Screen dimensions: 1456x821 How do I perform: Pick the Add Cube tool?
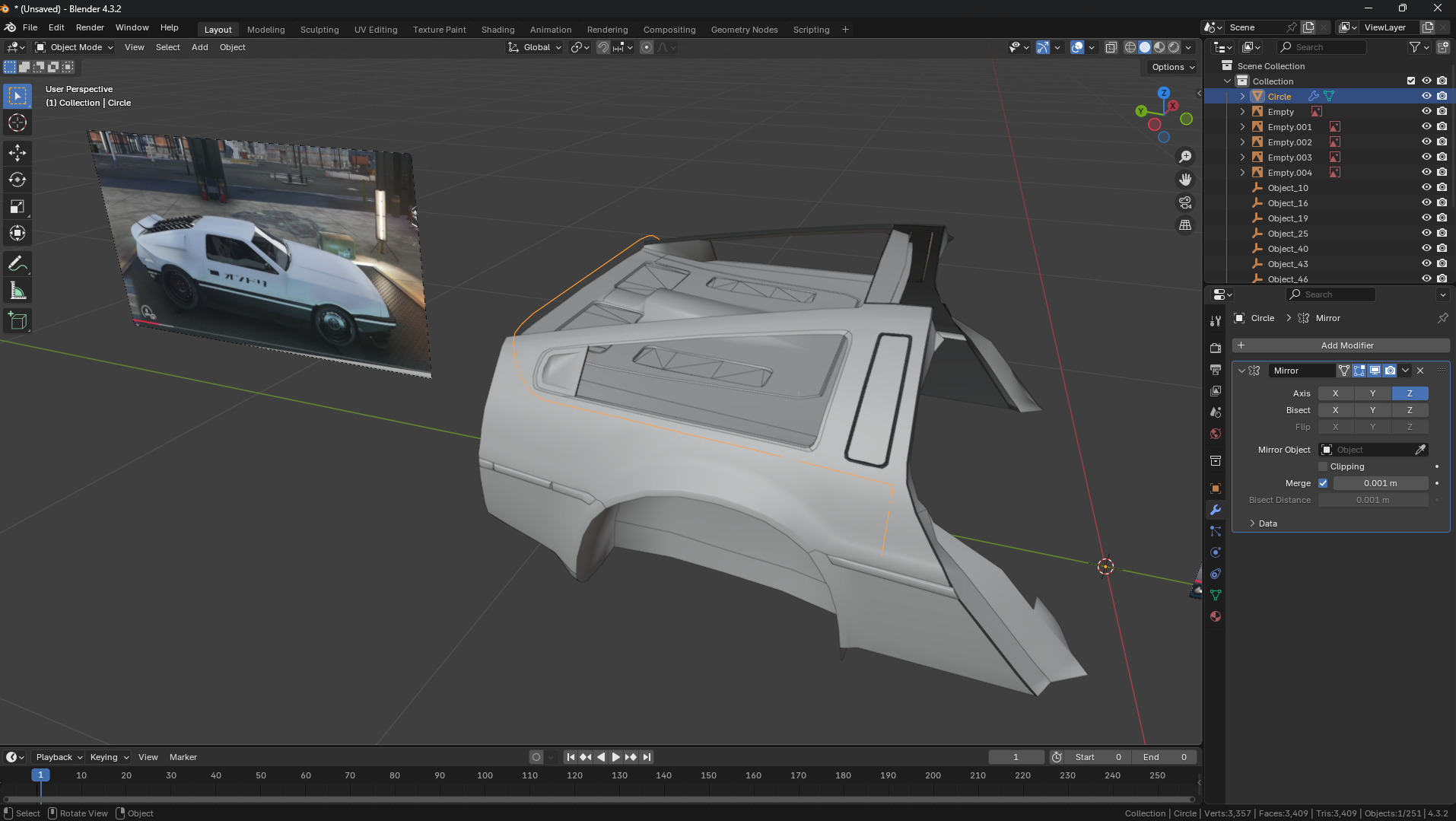point(17,320)
